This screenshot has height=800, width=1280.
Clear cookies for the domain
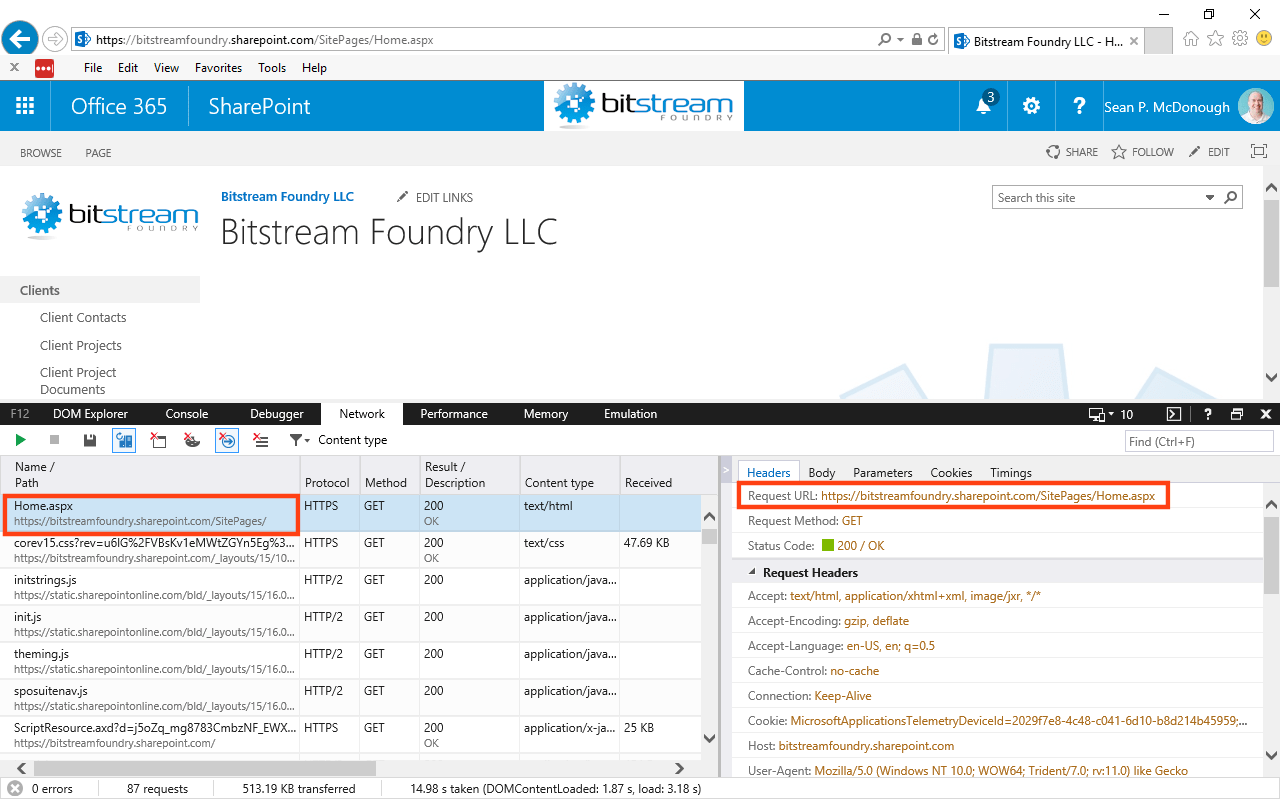tap(191, 440)
